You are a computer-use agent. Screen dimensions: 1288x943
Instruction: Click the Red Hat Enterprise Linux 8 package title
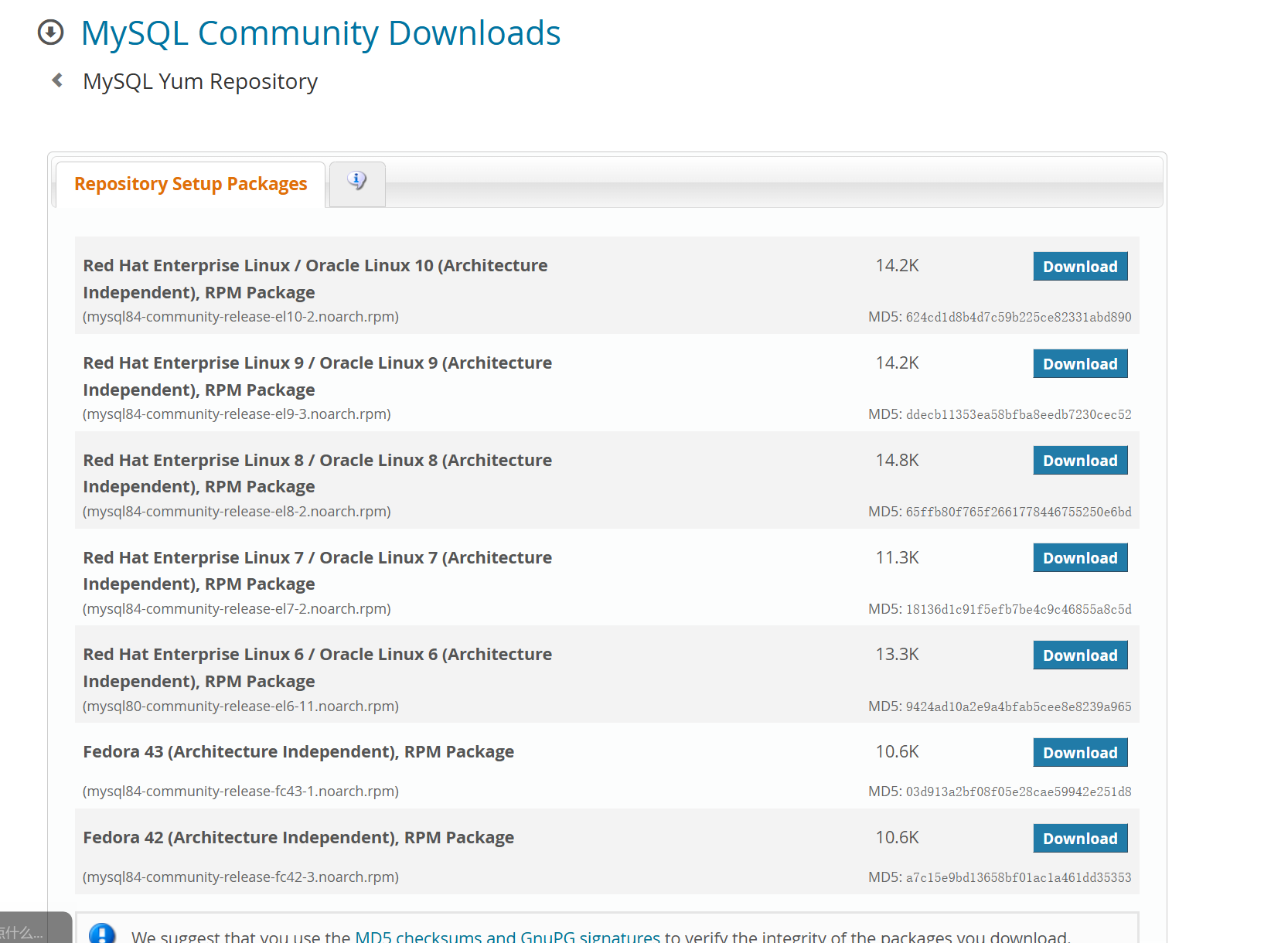pos(318,473)
